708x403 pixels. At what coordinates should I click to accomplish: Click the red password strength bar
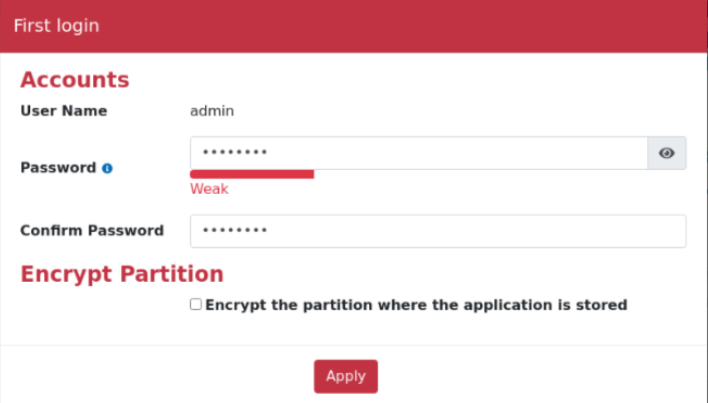tap(252, 174)
